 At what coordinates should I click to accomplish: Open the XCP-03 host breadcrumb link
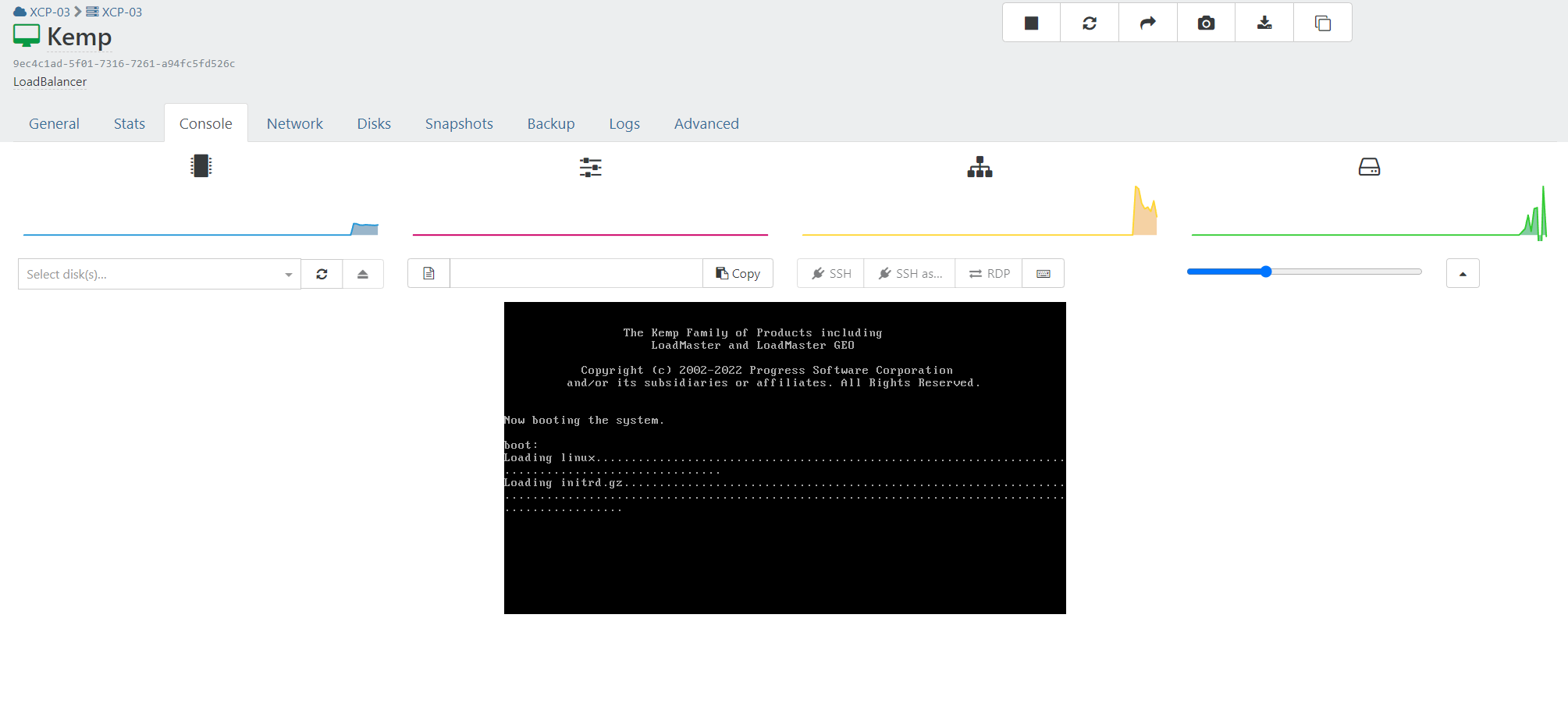pos(114,12)
